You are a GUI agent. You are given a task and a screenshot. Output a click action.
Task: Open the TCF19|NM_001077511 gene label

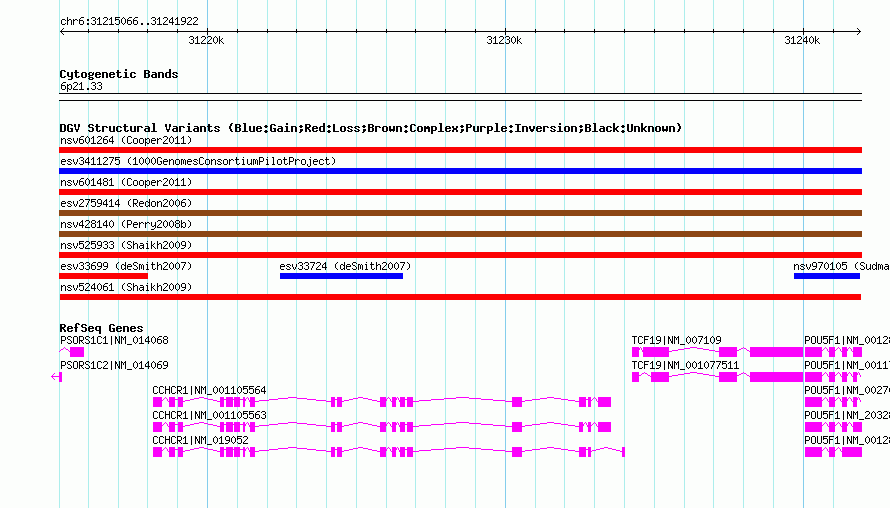(x=686, y=366)
